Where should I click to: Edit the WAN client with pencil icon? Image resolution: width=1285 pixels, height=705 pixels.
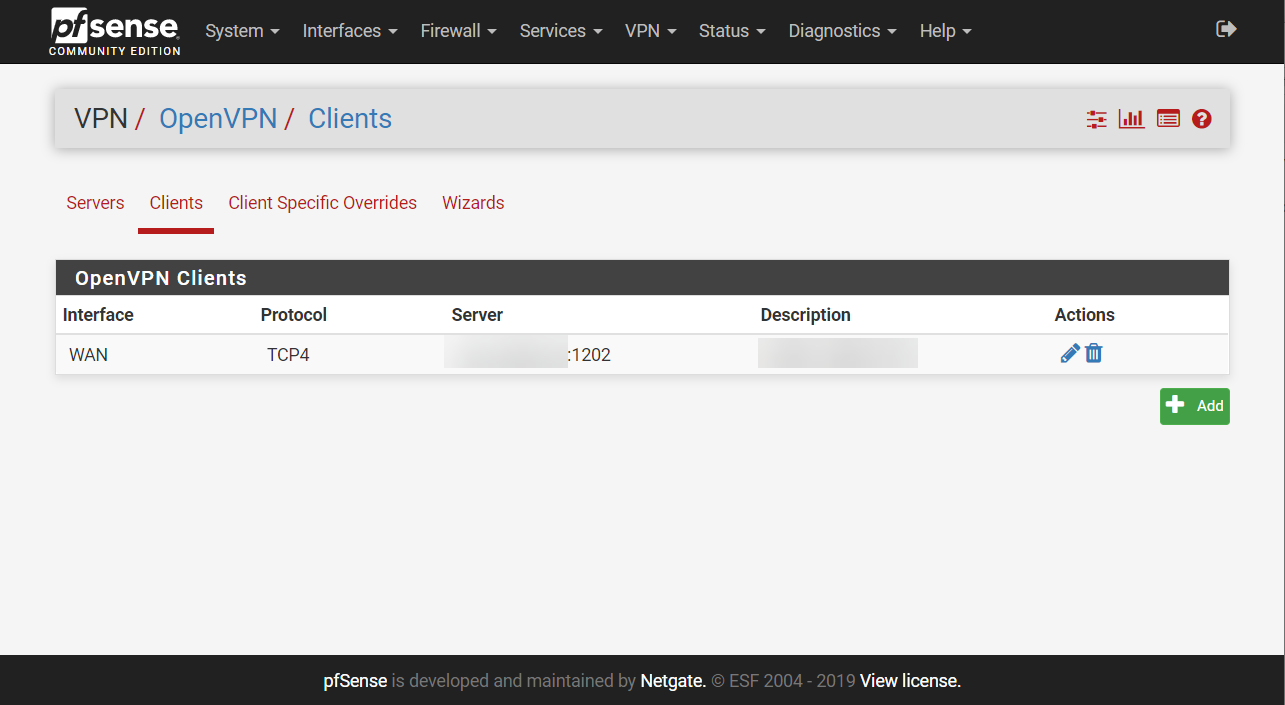pyautogui.click(x=1070, y=353)
